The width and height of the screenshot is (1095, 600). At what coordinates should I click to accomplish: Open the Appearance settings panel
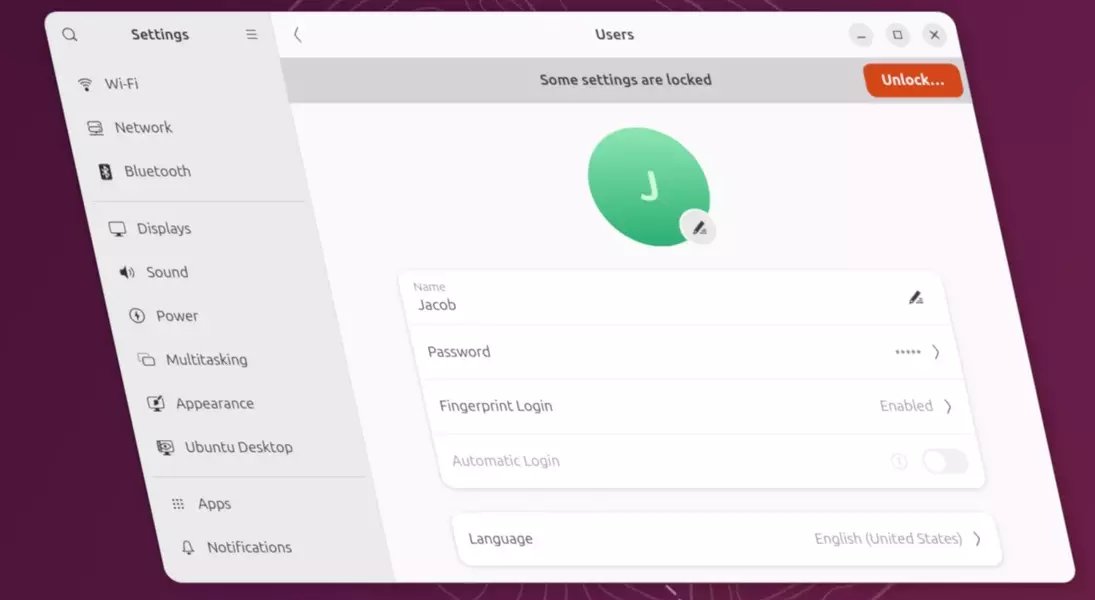[214, 404]
